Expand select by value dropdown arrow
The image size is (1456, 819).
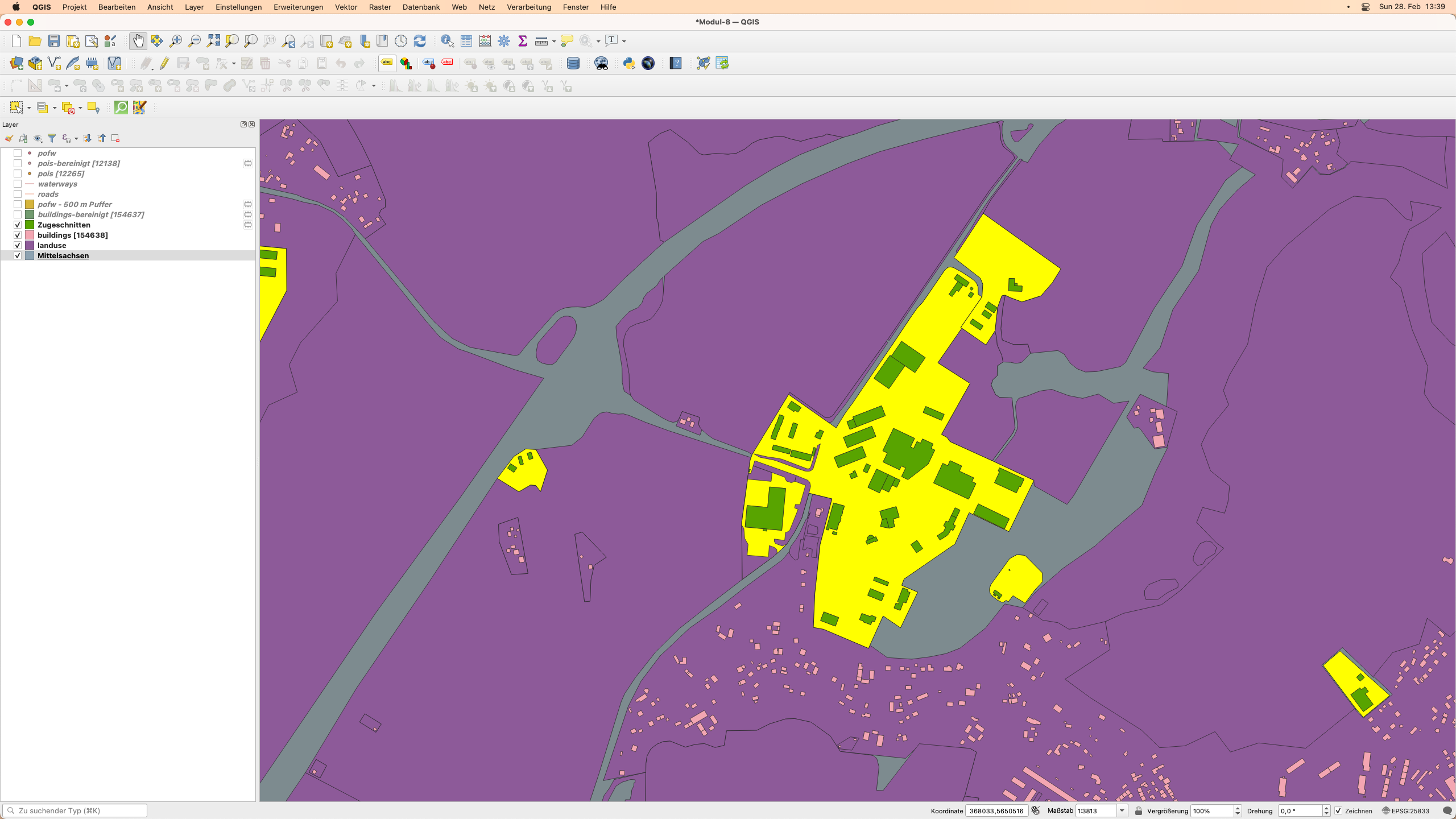click(x=55, y=108)
